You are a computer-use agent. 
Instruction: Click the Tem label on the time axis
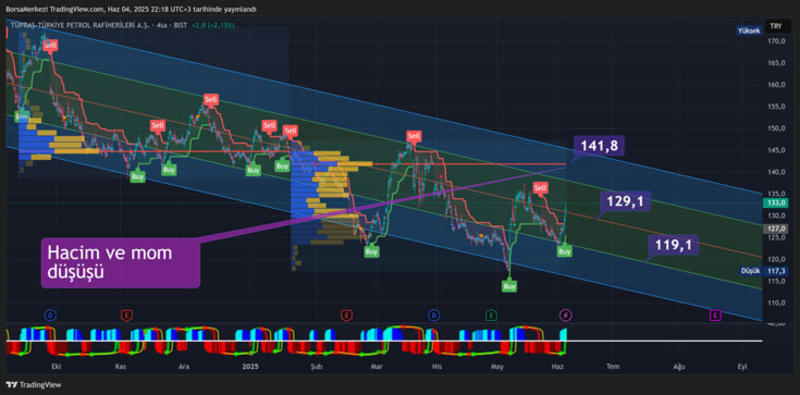(612, 366)
